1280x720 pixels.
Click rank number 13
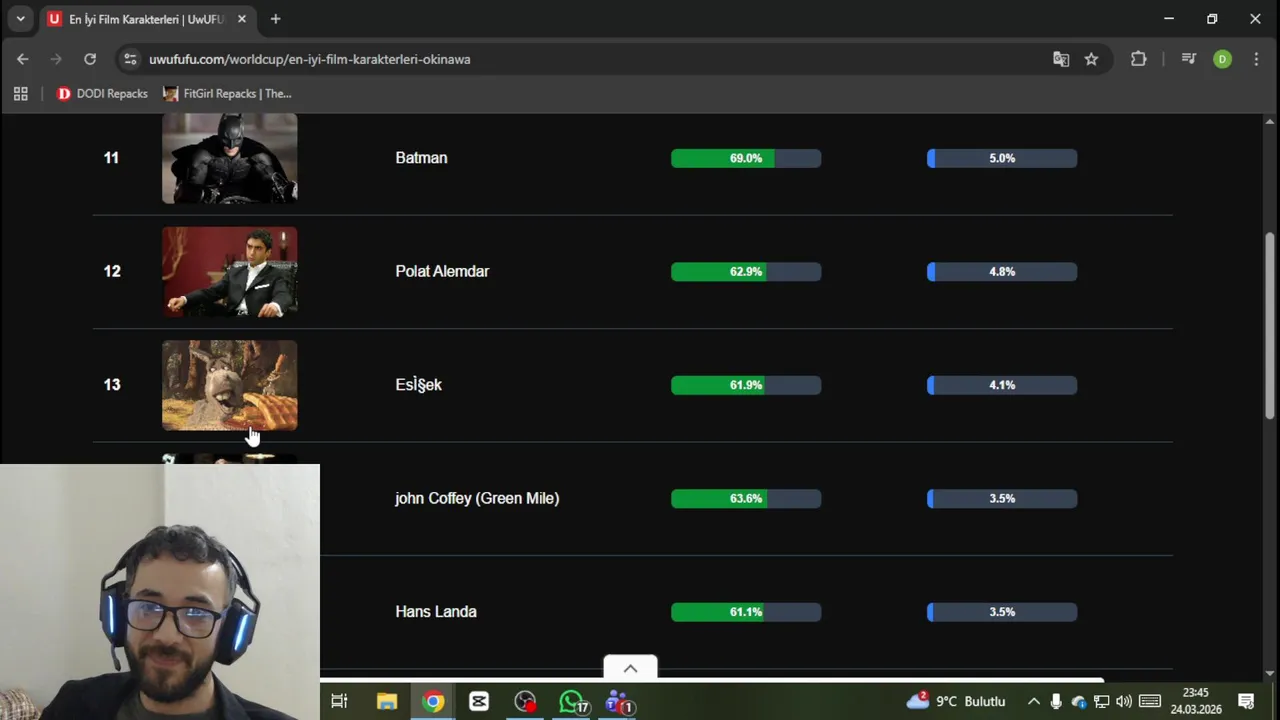pos(112,385)
